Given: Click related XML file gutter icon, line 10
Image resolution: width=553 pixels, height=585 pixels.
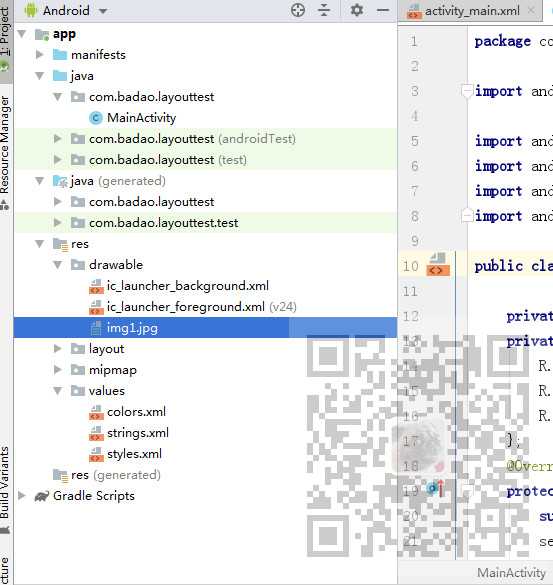Looking at the screenshot, I should click(438, 265).
